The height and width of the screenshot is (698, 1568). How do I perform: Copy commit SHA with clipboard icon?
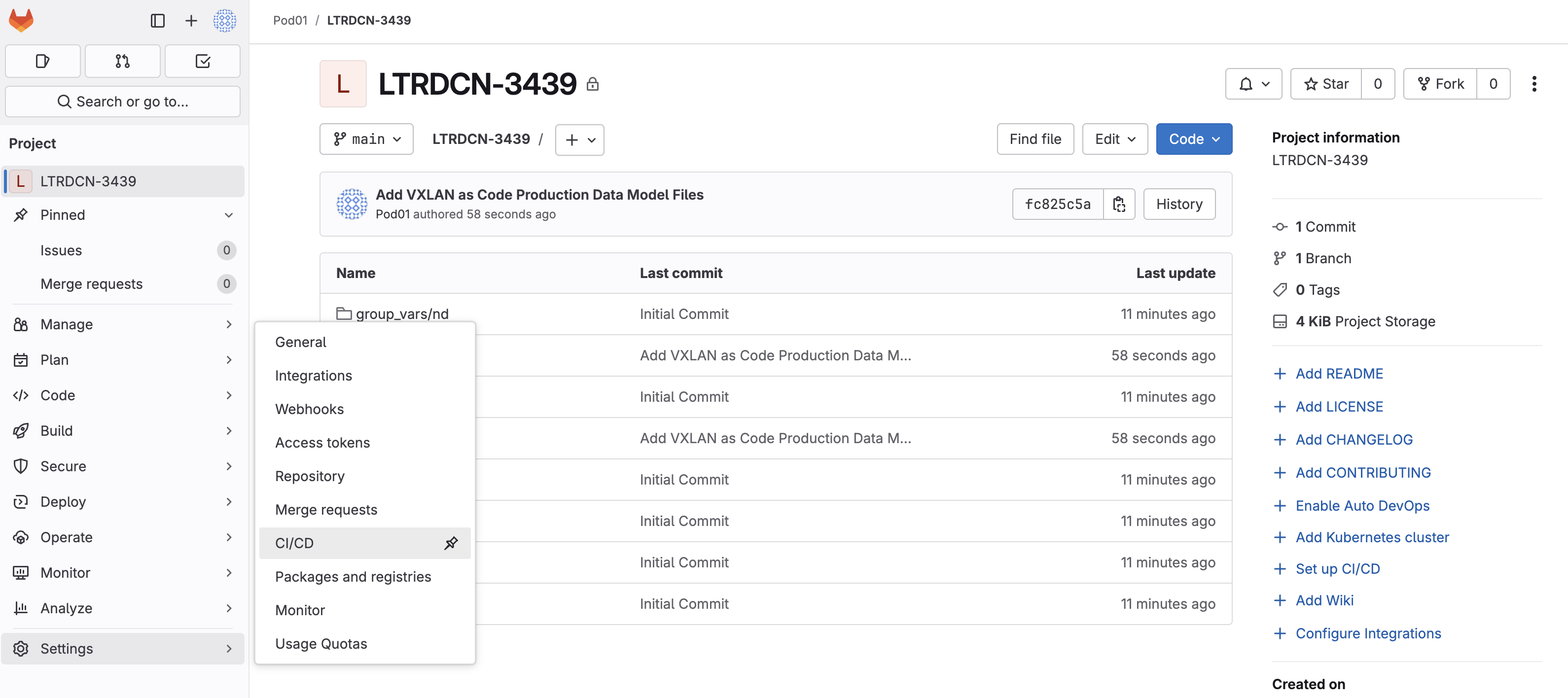coord(1119,204)
